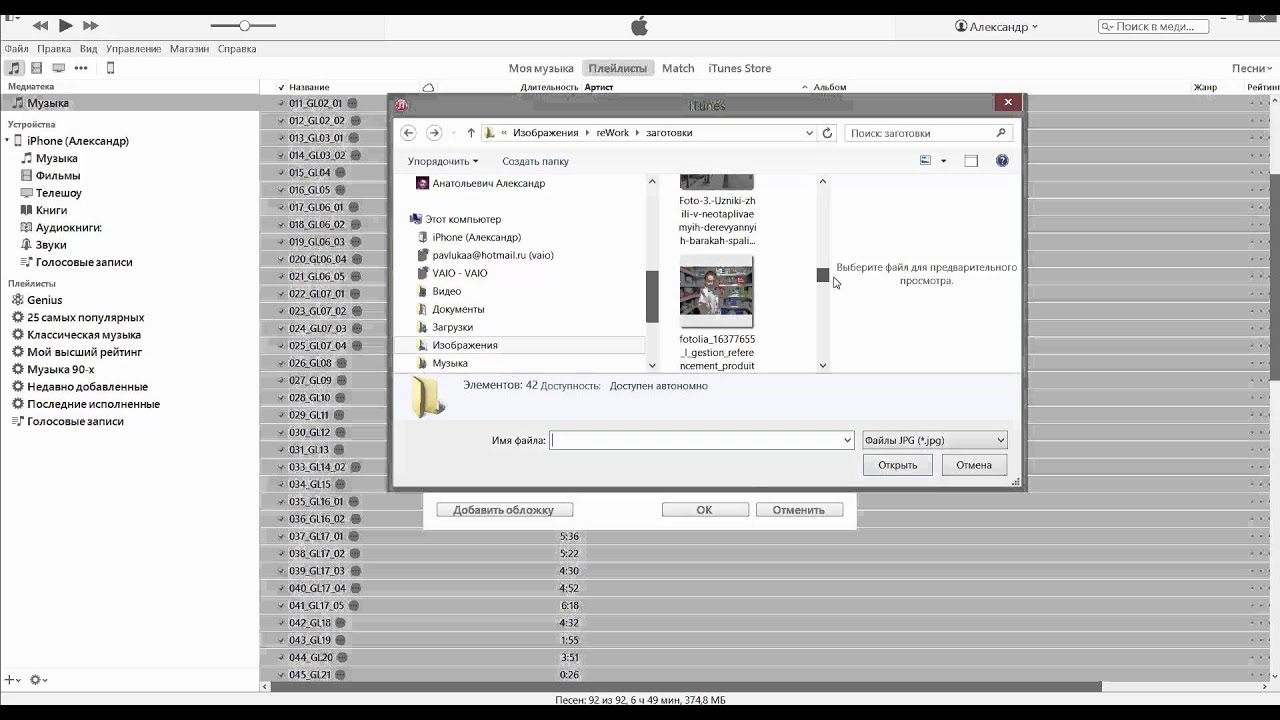Expand the Имя файла history dropdown arrow
Image resolution: width=1280 pixels, height=720 pixels.
point(847,440)
